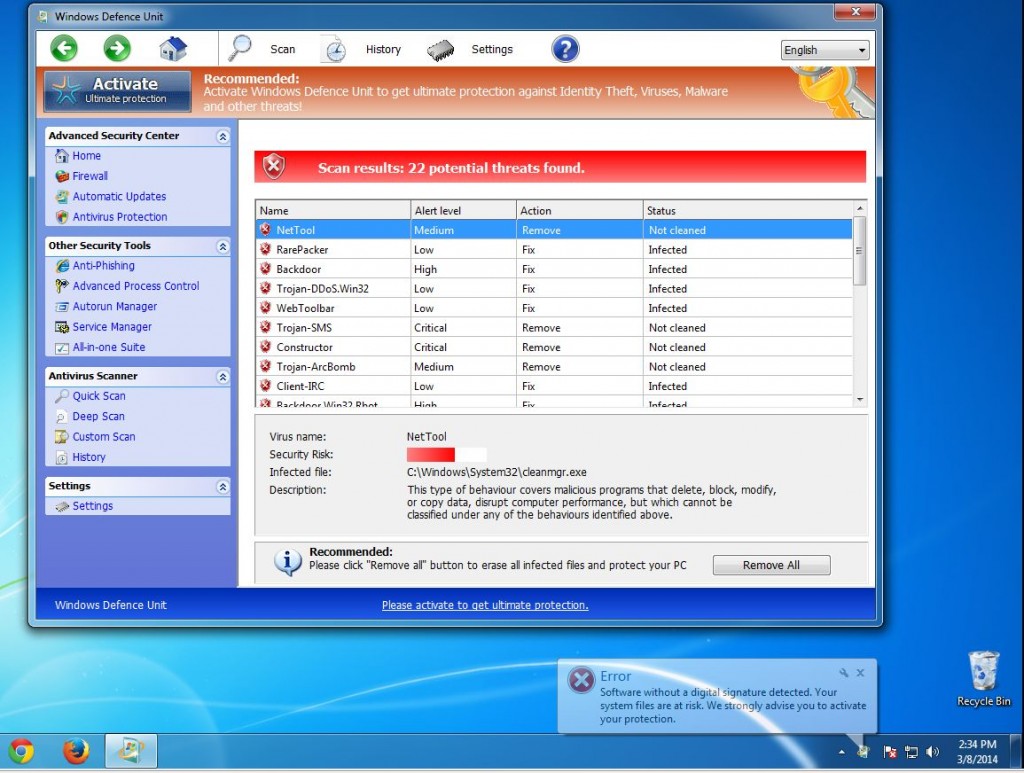Viewport: 1024px width, 773px height.
Task: Click the green forward arrow icon
Action: pos(117,48)
